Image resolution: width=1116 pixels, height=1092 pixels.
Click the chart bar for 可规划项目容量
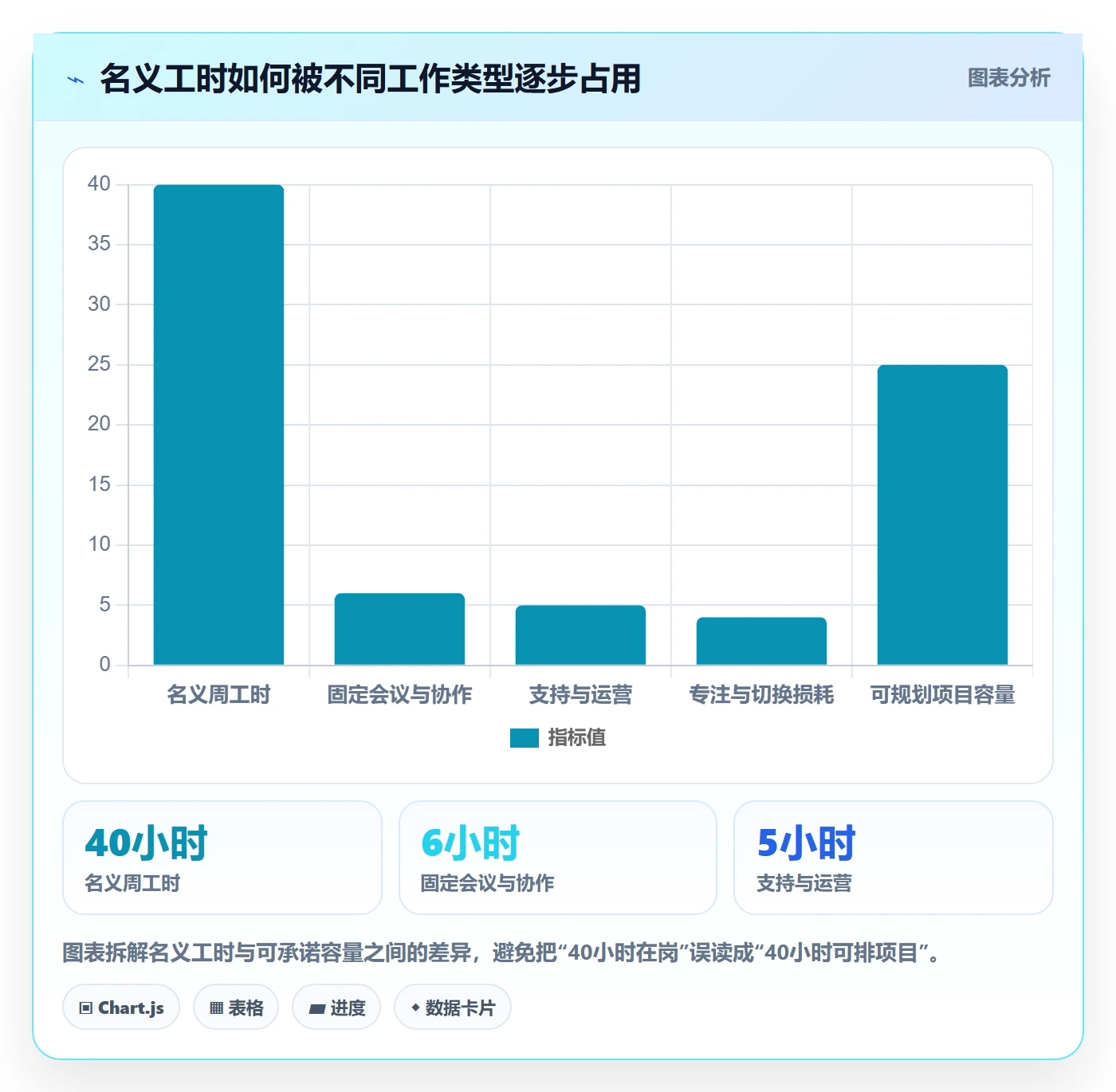pos(942,515)
